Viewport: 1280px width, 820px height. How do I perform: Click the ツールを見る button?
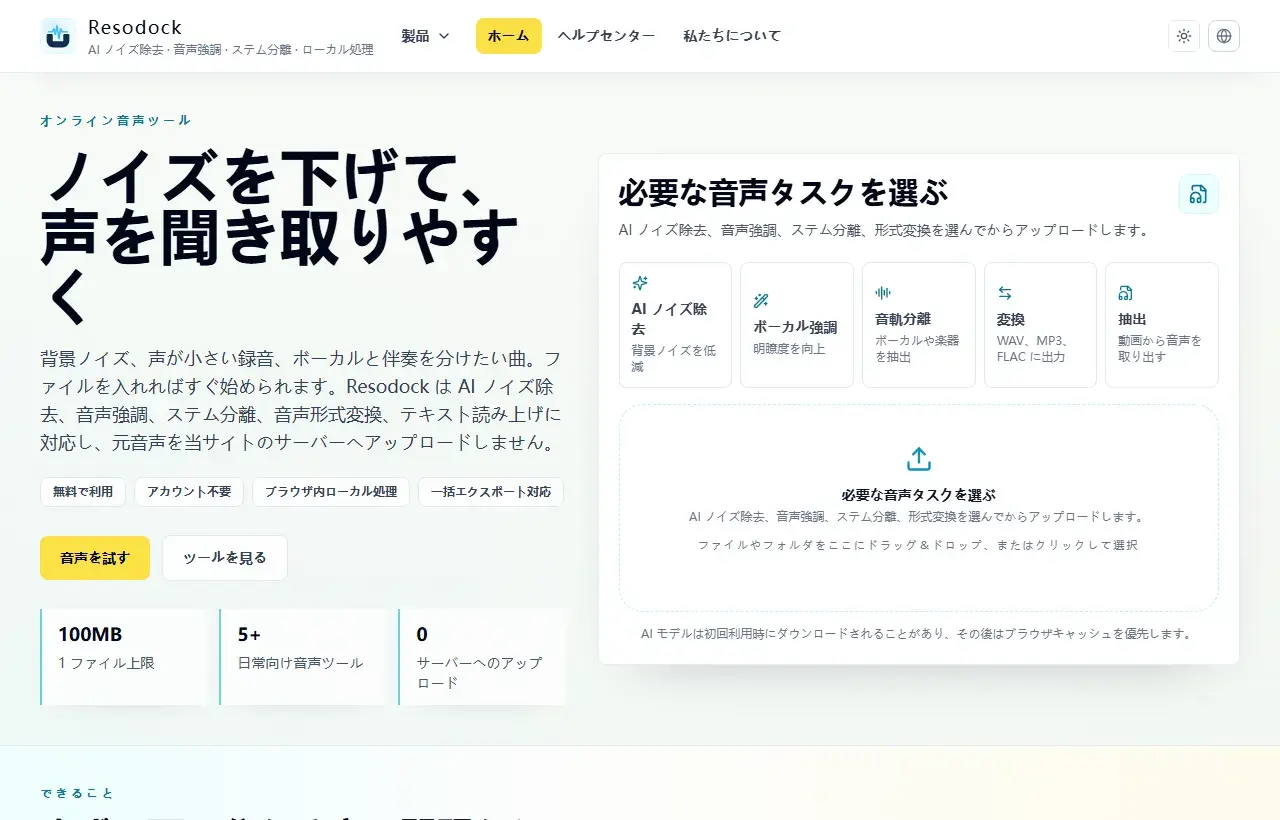point(225,558)
